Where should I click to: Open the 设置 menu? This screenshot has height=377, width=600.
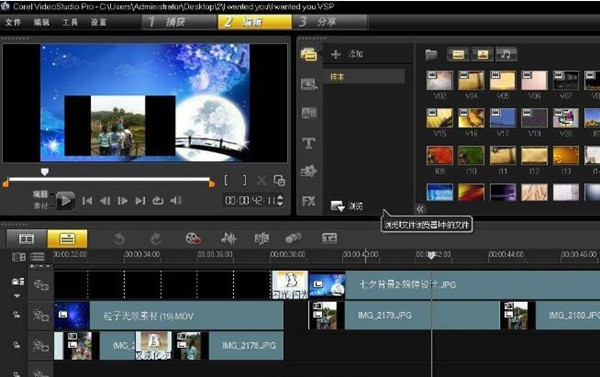[98, 22]
